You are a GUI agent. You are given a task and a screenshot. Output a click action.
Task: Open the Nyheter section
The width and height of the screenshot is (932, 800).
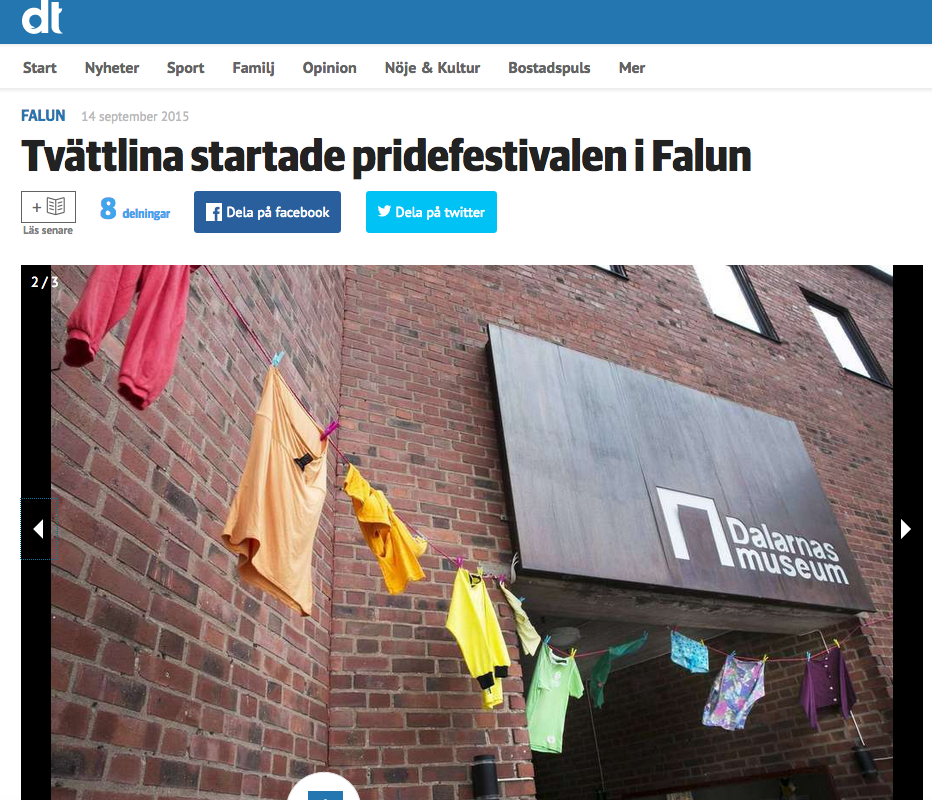(x=112, y=68)
